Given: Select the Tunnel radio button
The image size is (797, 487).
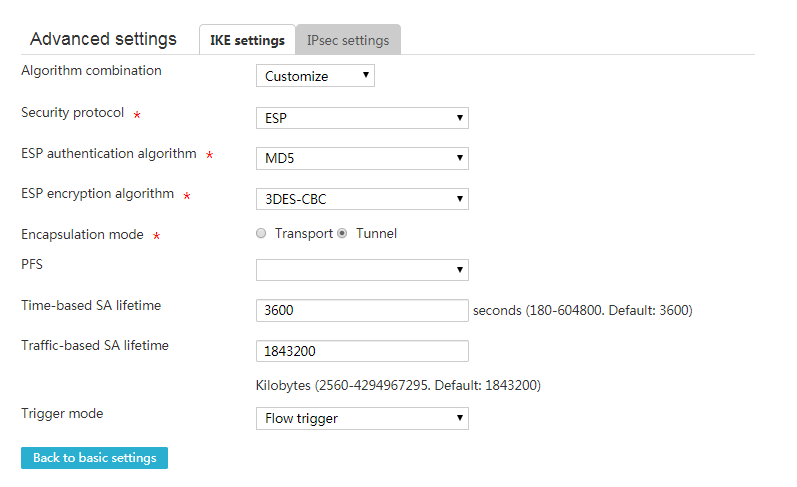Looking at the screenshot, I should tap(342, 233).
